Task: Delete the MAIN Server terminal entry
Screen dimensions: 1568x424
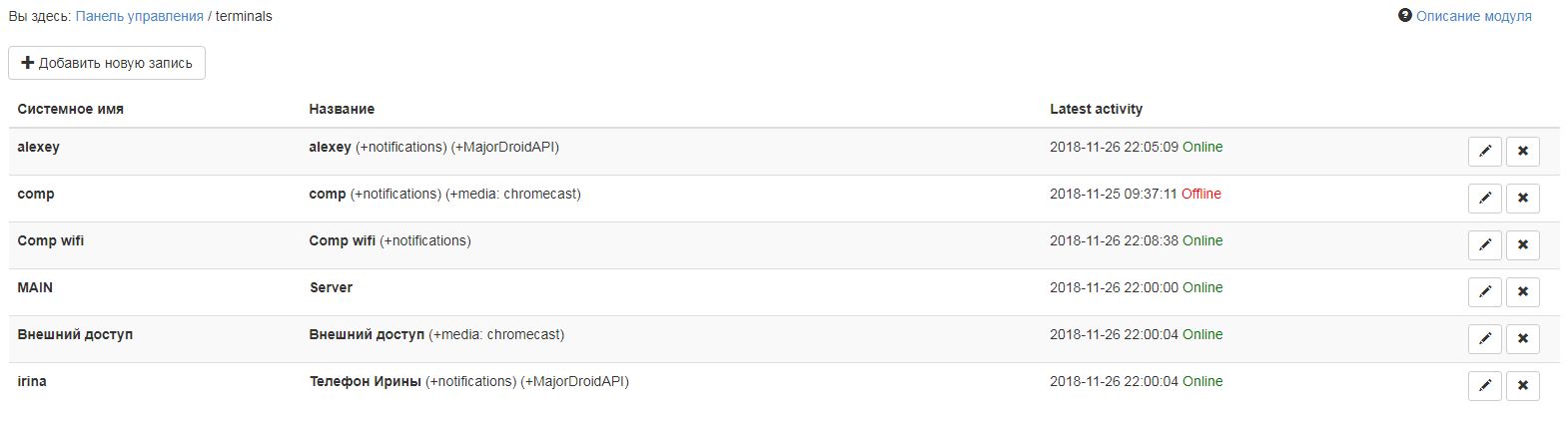Action: 1522,291
